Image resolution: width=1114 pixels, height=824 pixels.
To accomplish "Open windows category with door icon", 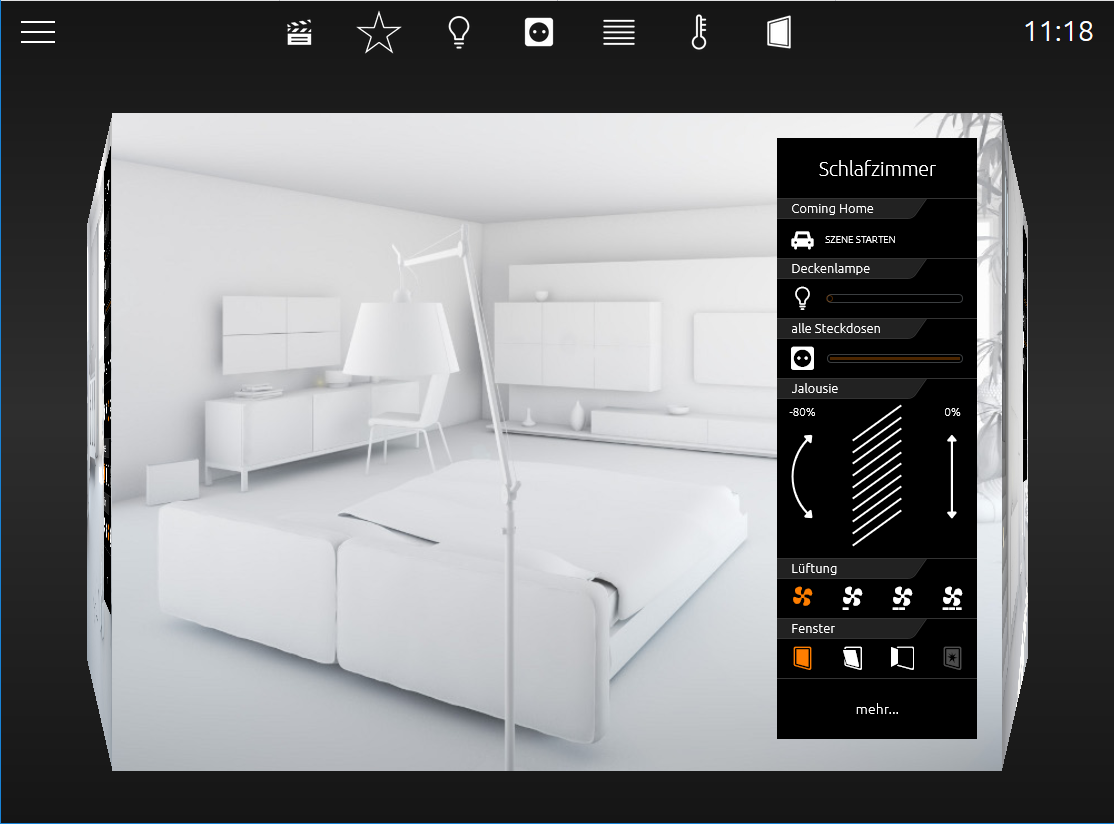I will tap(779, 33).
